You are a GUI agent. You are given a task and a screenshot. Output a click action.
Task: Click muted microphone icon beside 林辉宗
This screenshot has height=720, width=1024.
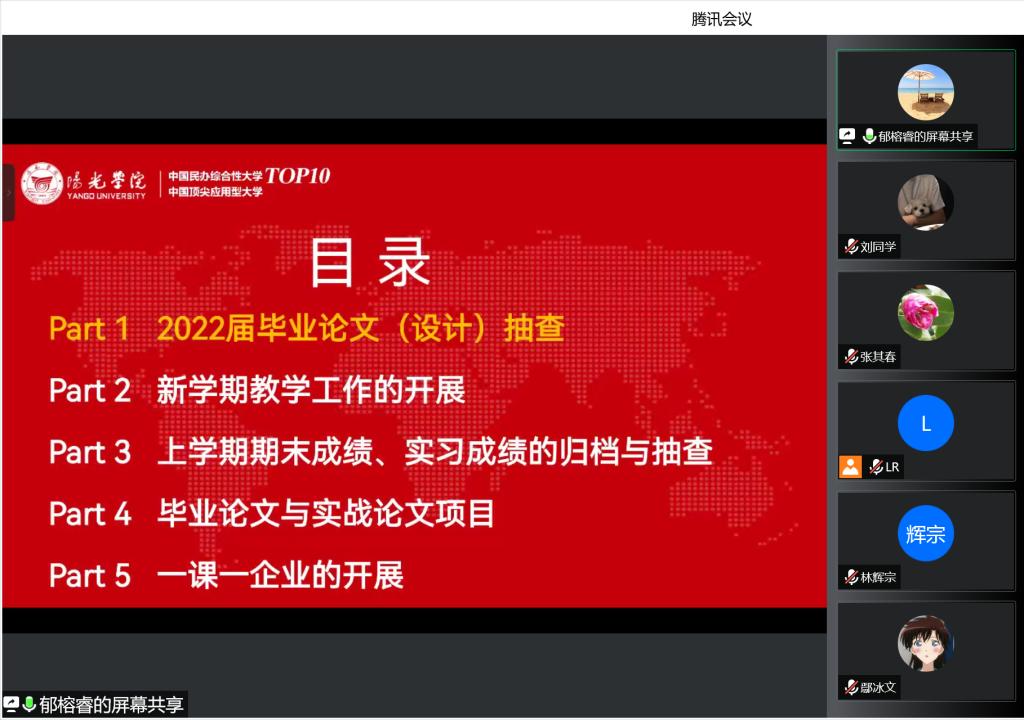click(851, 577)
